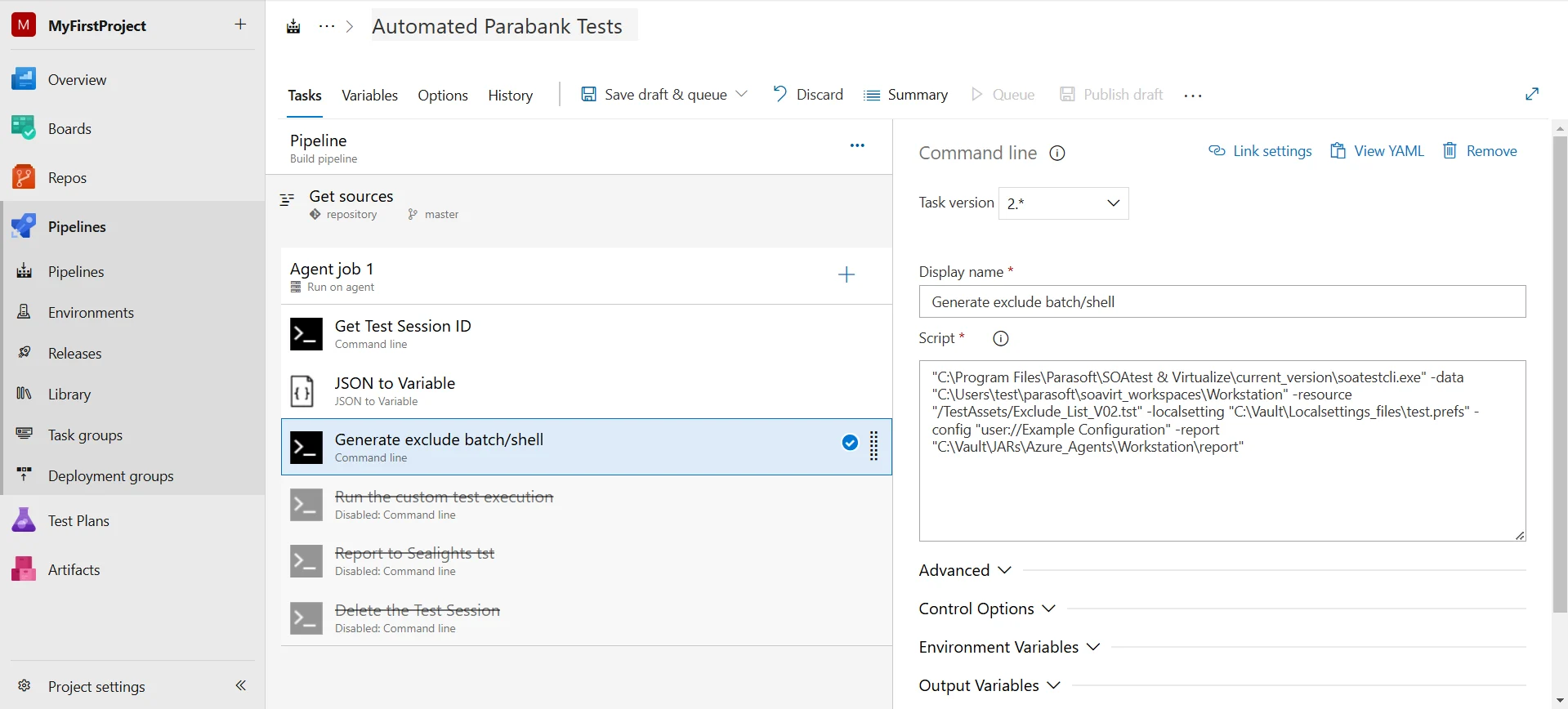Click the drag handle on Generate exclude task
This screenshot has height=709, width=1568.
coord(874,446)
